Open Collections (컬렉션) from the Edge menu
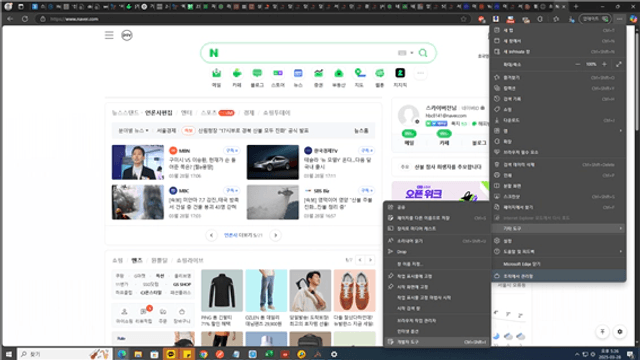This screenshot has height=360, width=640. (x=558, y=88)
